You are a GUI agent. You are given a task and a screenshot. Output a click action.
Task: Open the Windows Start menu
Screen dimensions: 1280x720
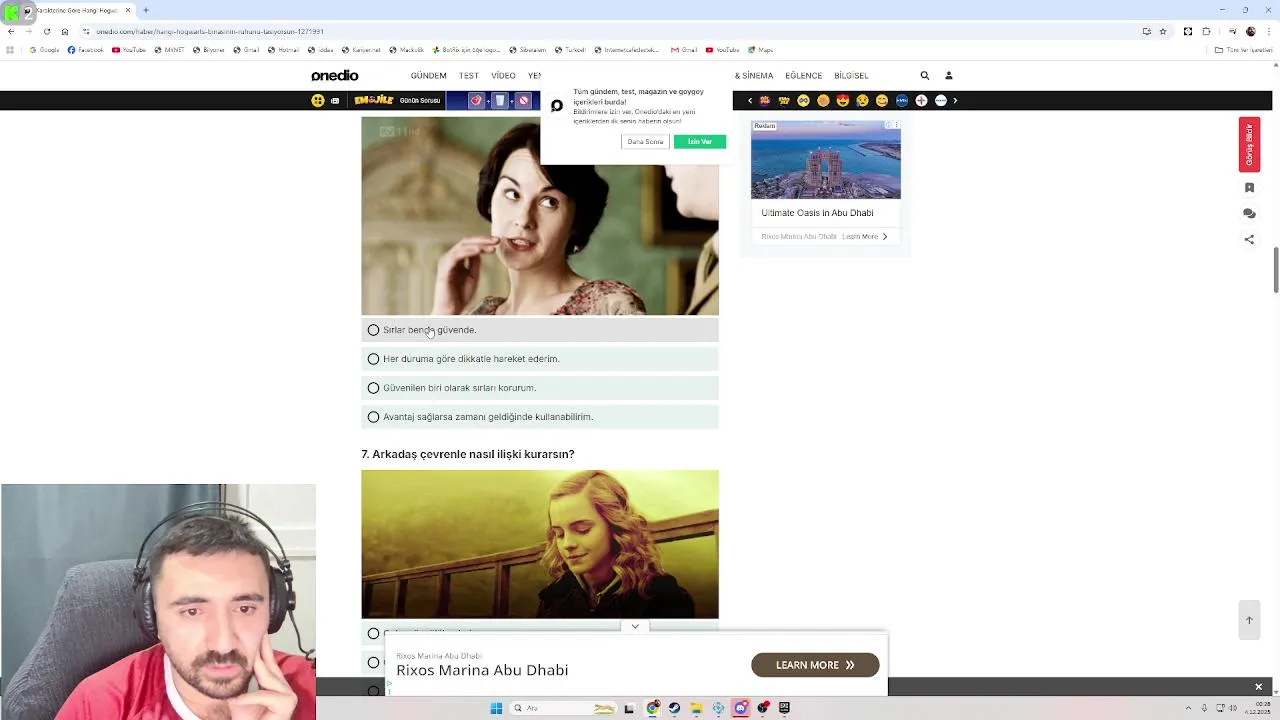tap(496, 708)
